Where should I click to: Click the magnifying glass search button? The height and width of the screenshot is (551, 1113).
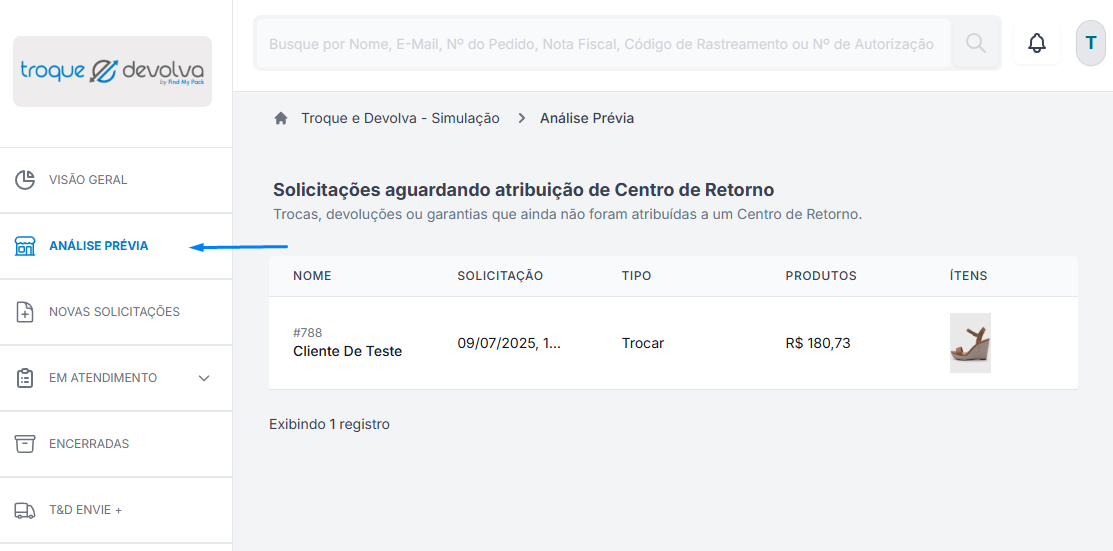point(976,43)
